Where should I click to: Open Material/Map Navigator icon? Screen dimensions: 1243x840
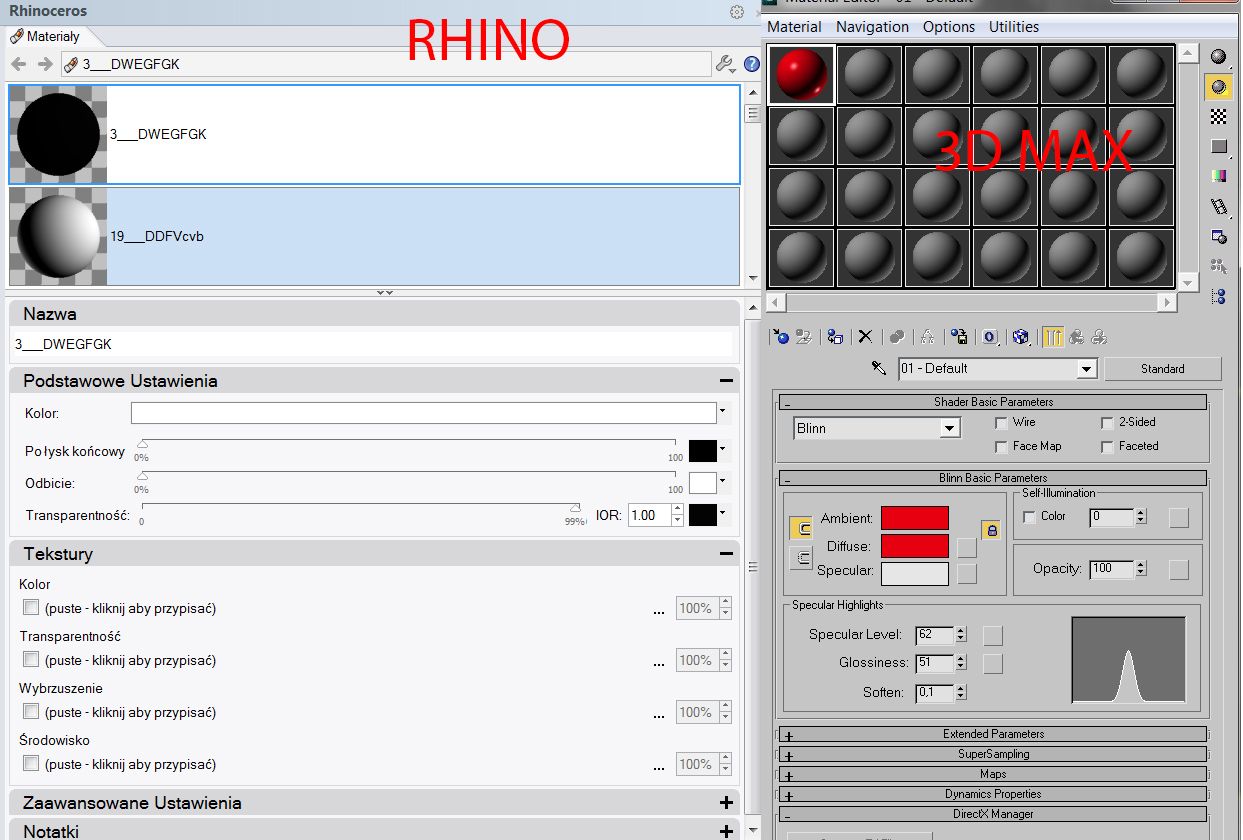pos(1218,297)
